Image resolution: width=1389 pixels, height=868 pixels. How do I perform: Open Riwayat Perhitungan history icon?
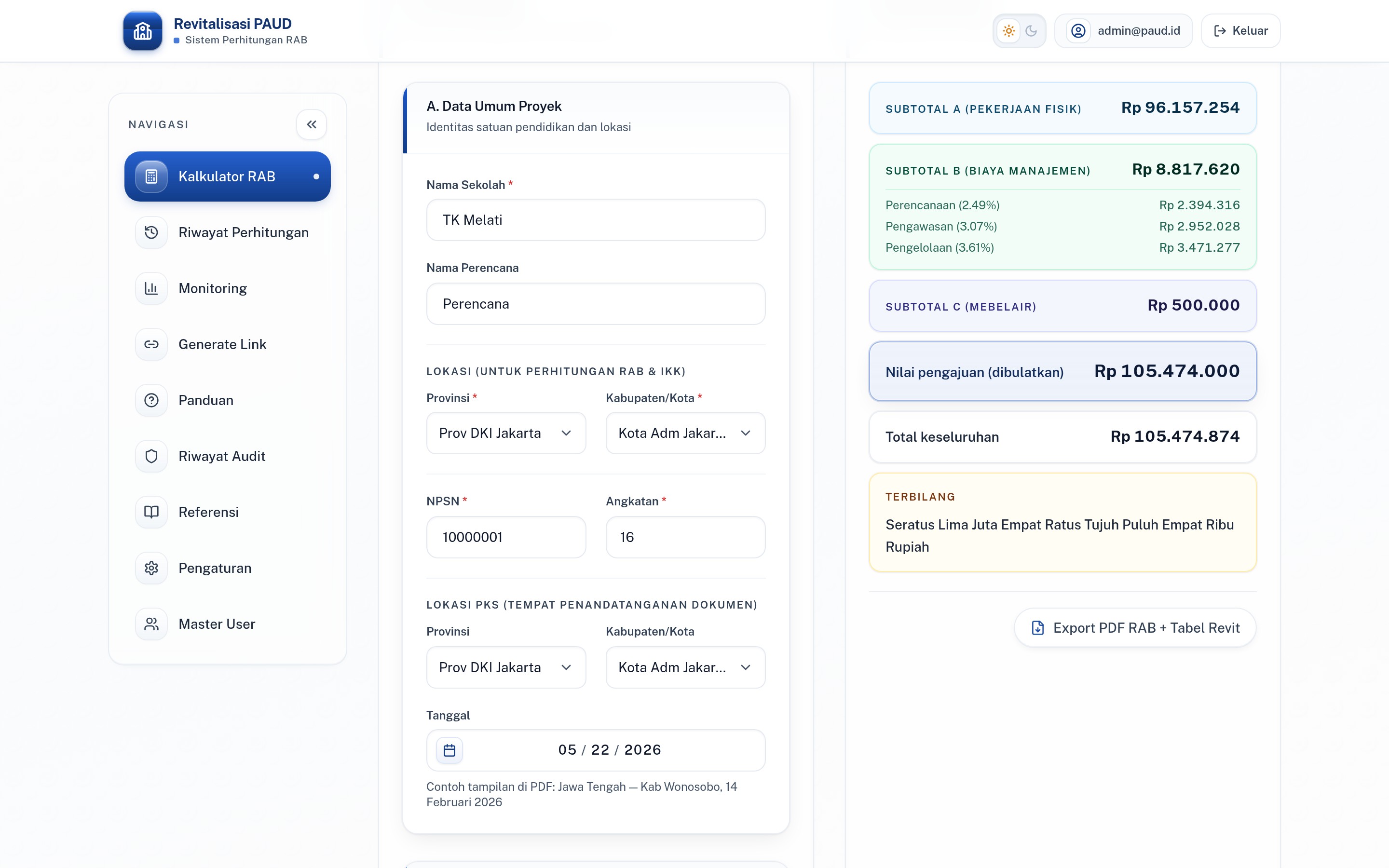(151, 232)
